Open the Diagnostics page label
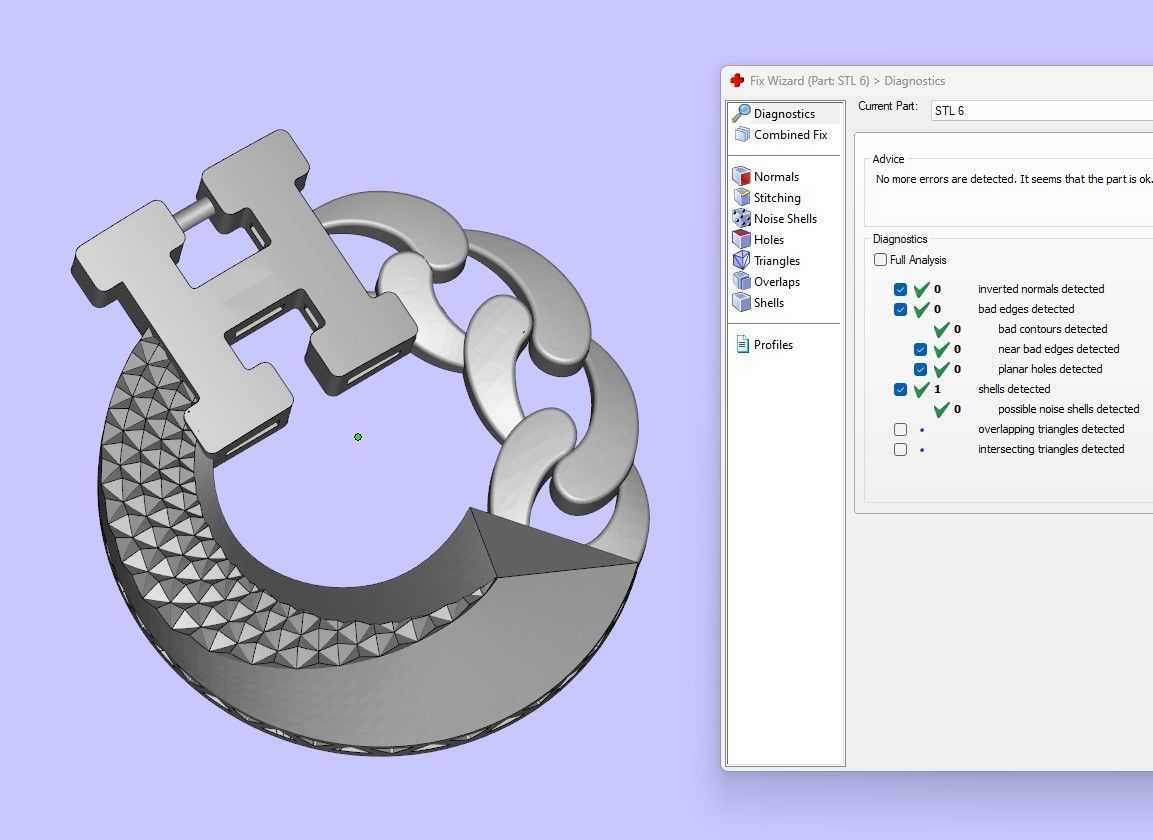Image resolution: width=1153 pixels, height=840 pixels. pos(784,113)
